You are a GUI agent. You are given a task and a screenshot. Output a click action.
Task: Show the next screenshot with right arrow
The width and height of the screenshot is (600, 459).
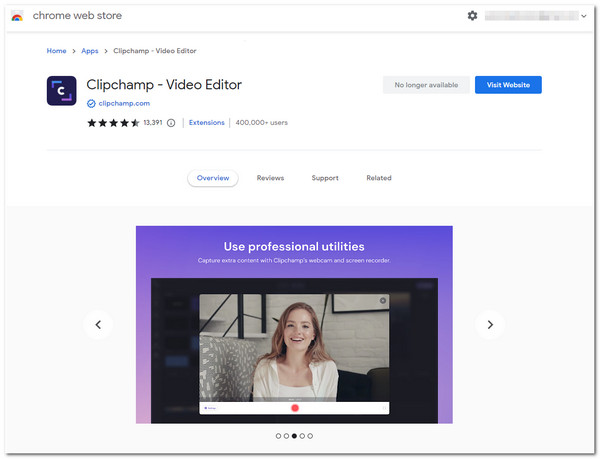point(490,324)
